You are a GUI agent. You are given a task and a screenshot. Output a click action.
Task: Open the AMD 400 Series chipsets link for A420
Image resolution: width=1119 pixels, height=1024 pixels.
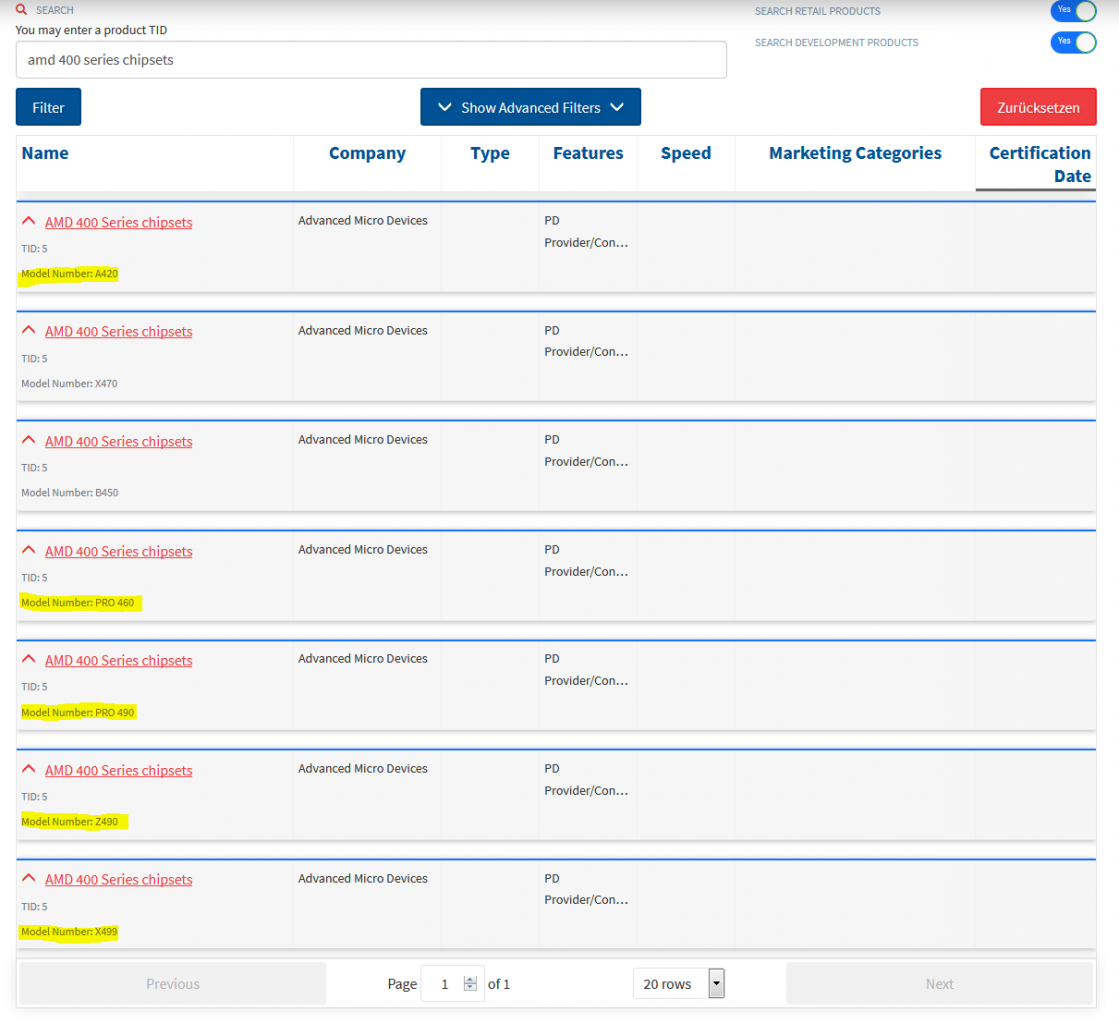click(118, 223)
